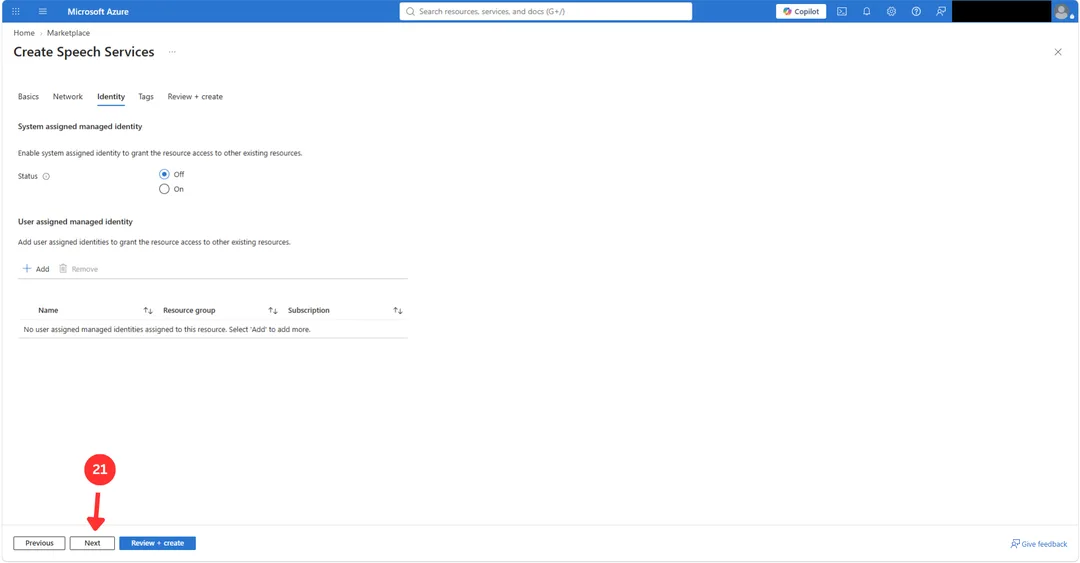Click the top bar feedback icon
The width and height of the screenshot is (1080, 563).
(x=941, y=11)
